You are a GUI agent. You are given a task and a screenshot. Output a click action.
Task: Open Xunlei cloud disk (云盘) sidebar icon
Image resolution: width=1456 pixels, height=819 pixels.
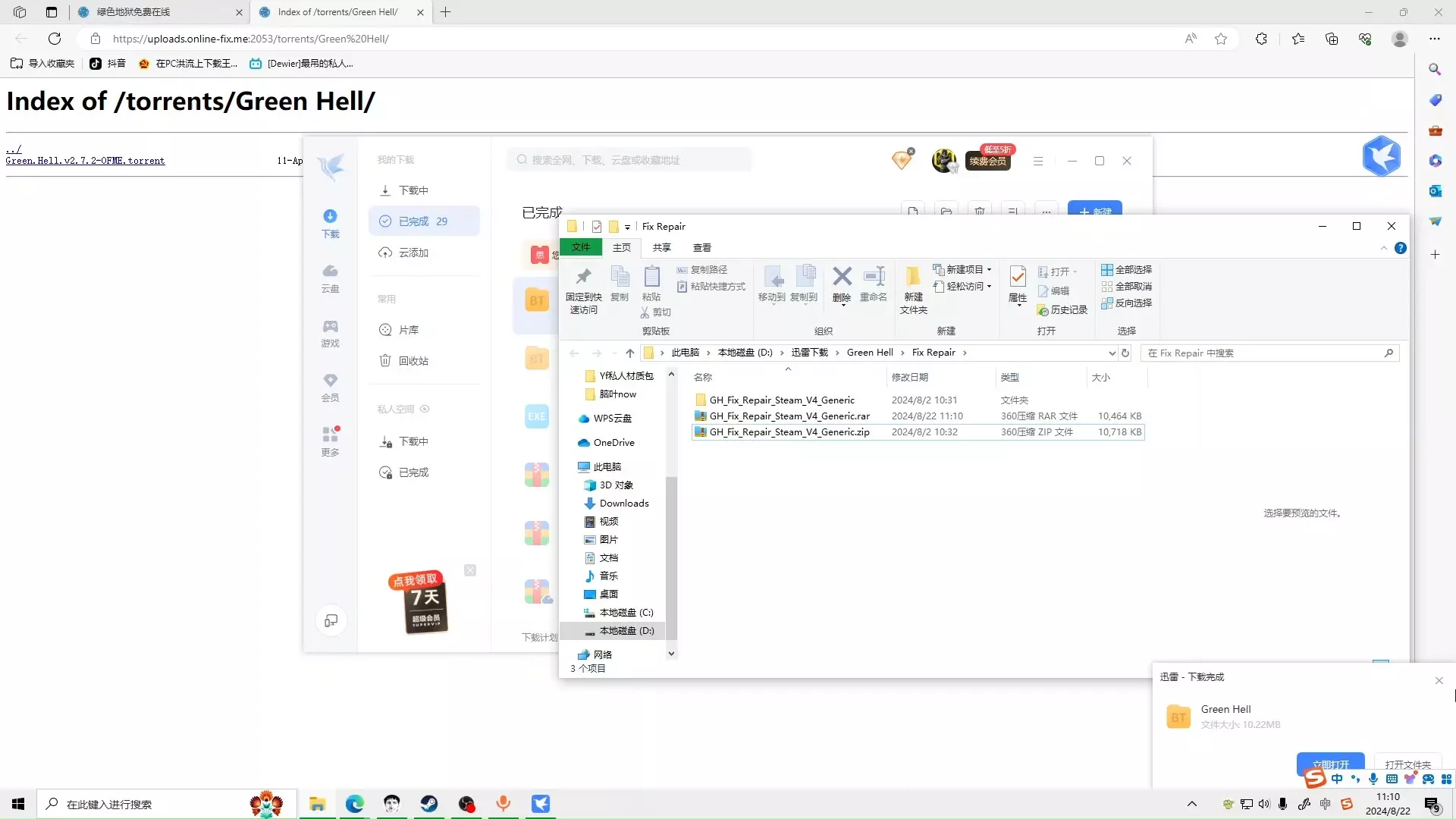coord(330,278)
